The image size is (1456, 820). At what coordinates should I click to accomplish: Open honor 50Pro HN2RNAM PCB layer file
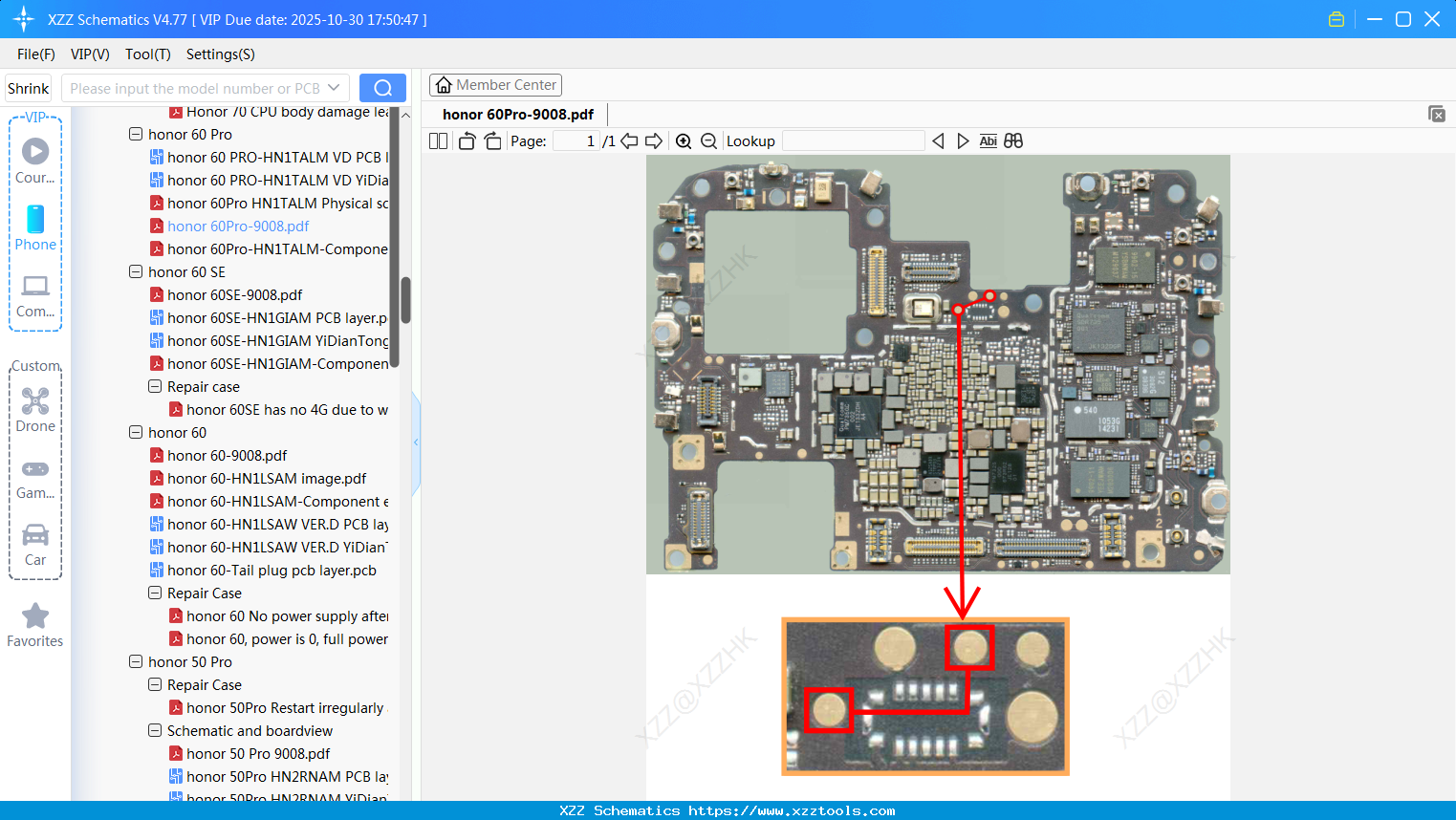[278, 777]
